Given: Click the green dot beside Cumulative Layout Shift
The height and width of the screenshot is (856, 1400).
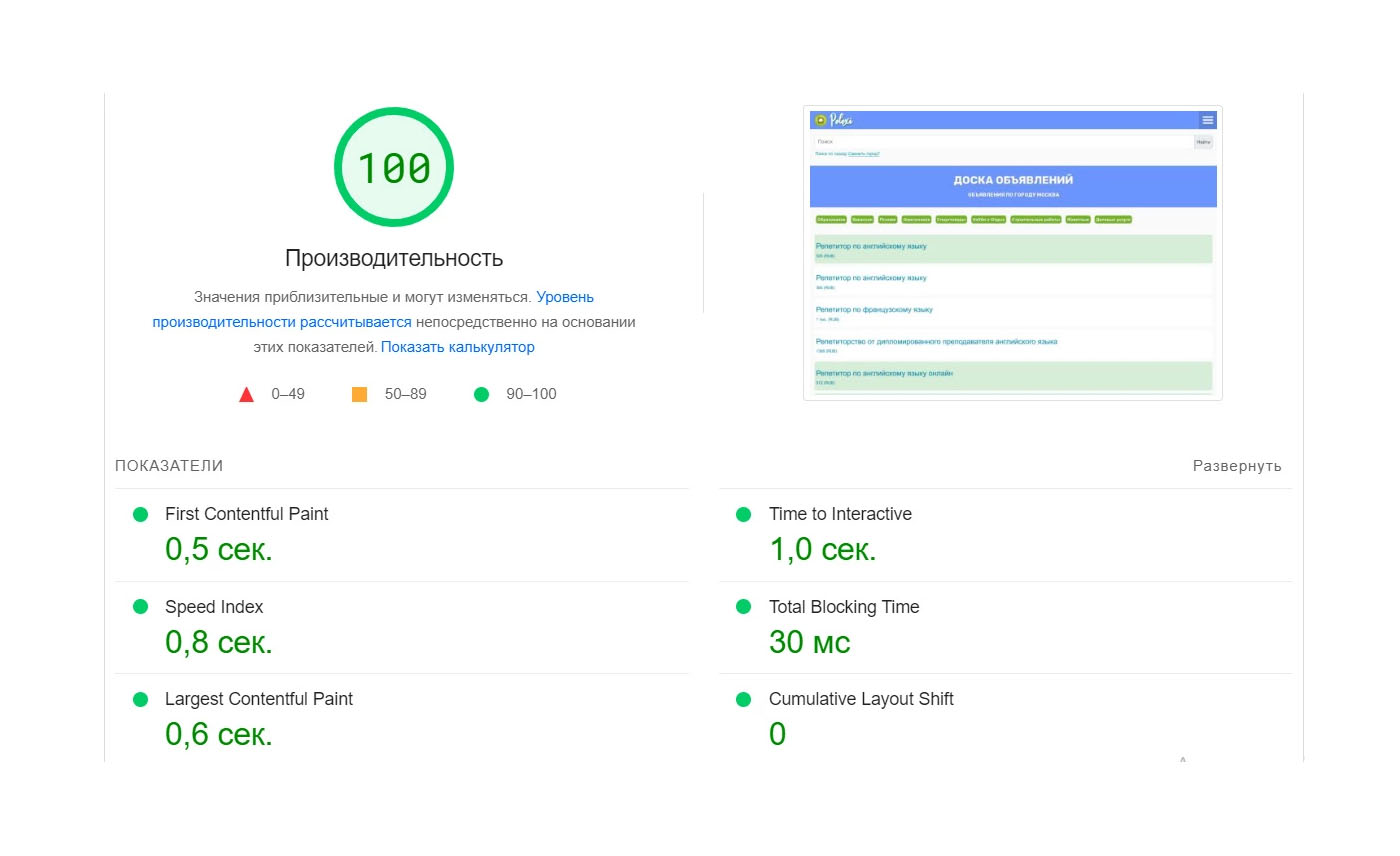Looking at the screenshot, I should pos(743,699).
